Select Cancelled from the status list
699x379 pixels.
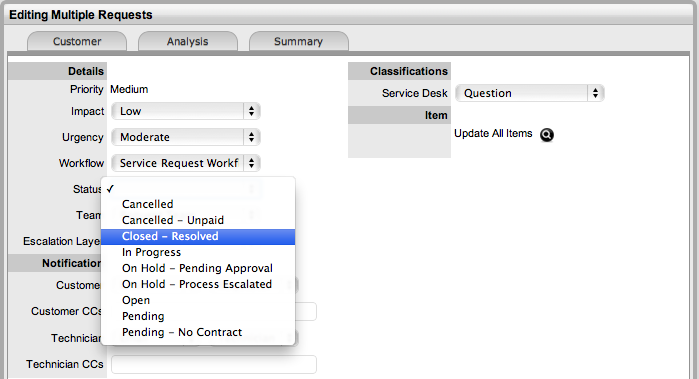(x=198, y=204)
